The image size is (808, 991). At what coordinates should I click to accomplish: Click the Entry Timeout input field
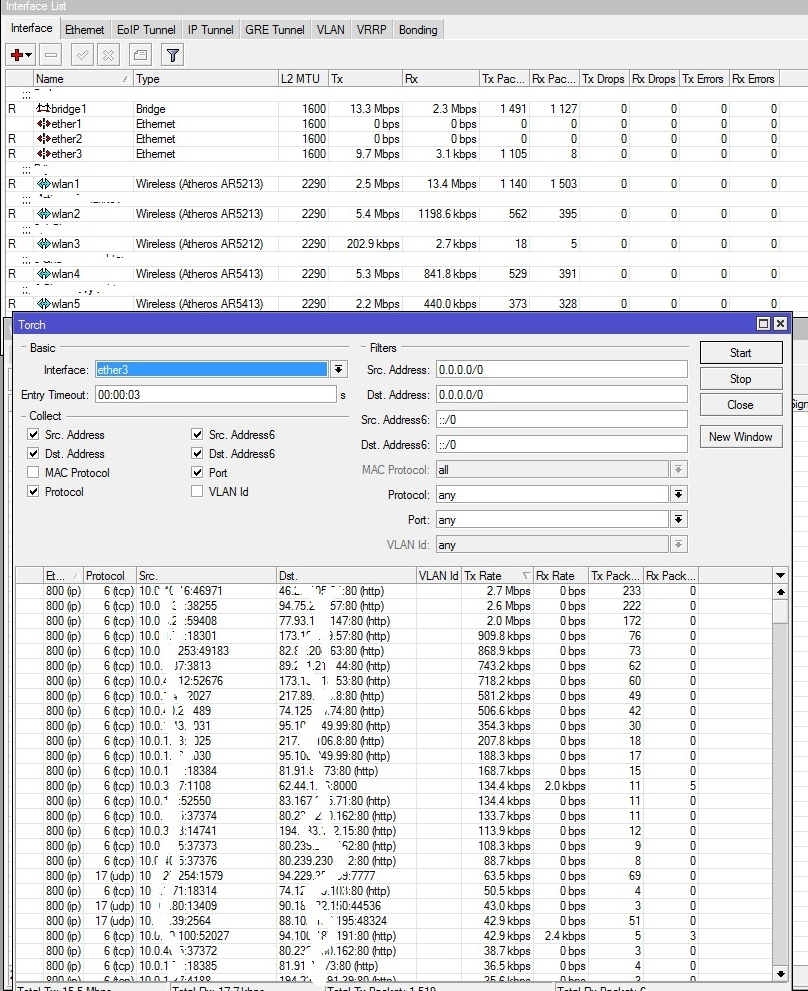point(216,394)
